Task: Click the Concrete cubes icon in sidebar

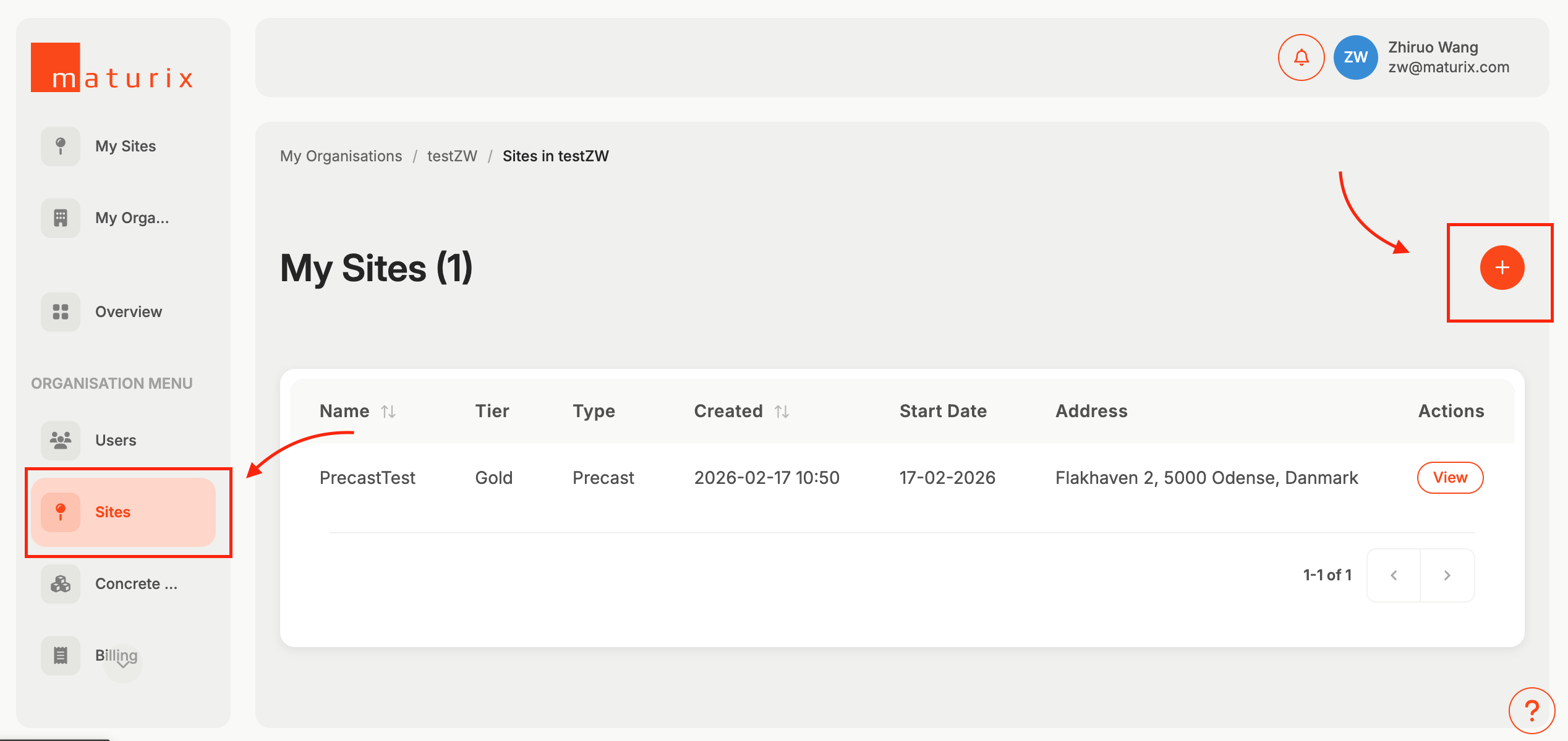Action: click(61, 584)
